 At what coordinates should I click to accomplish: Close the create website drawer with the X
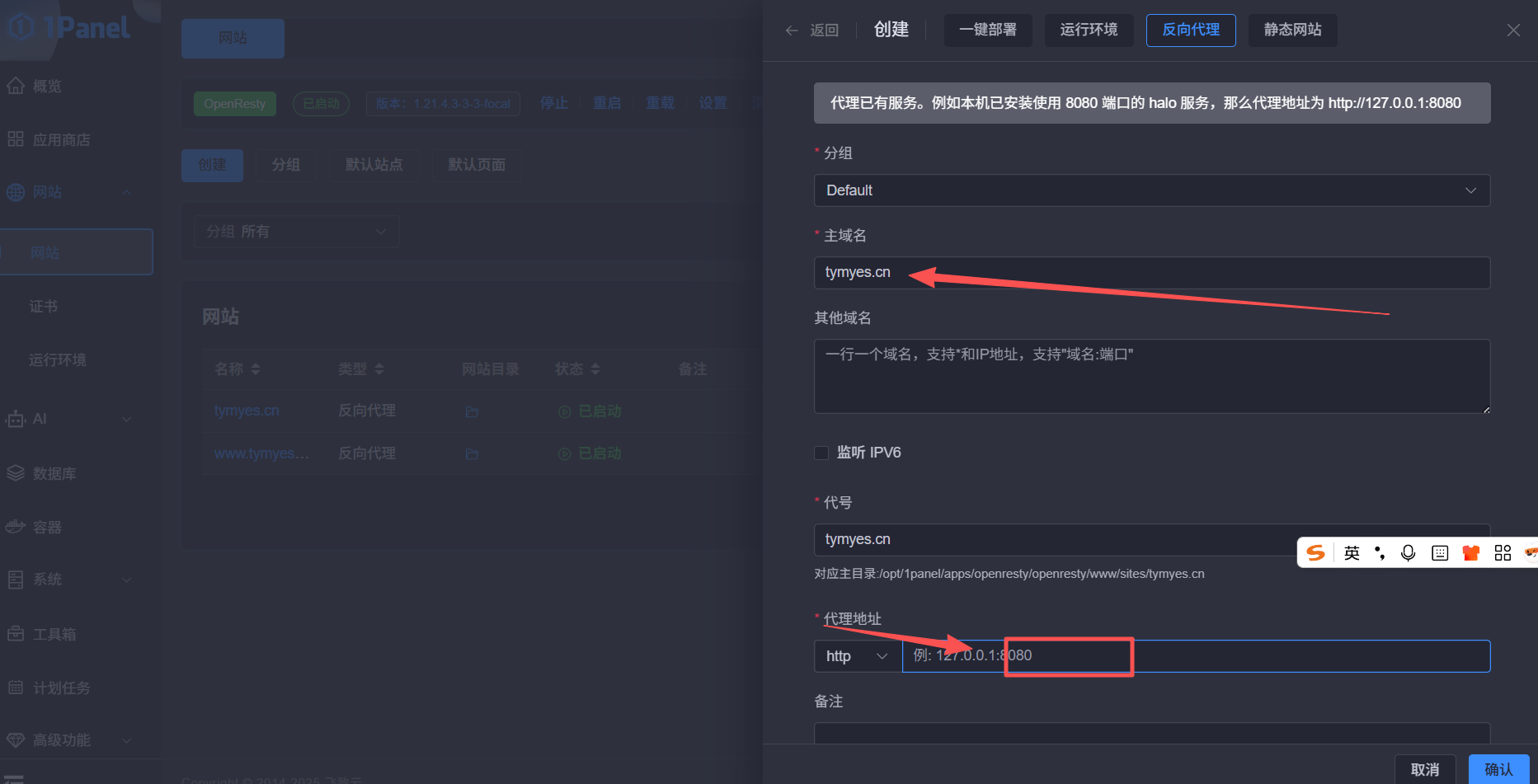tap(1512, 31)
